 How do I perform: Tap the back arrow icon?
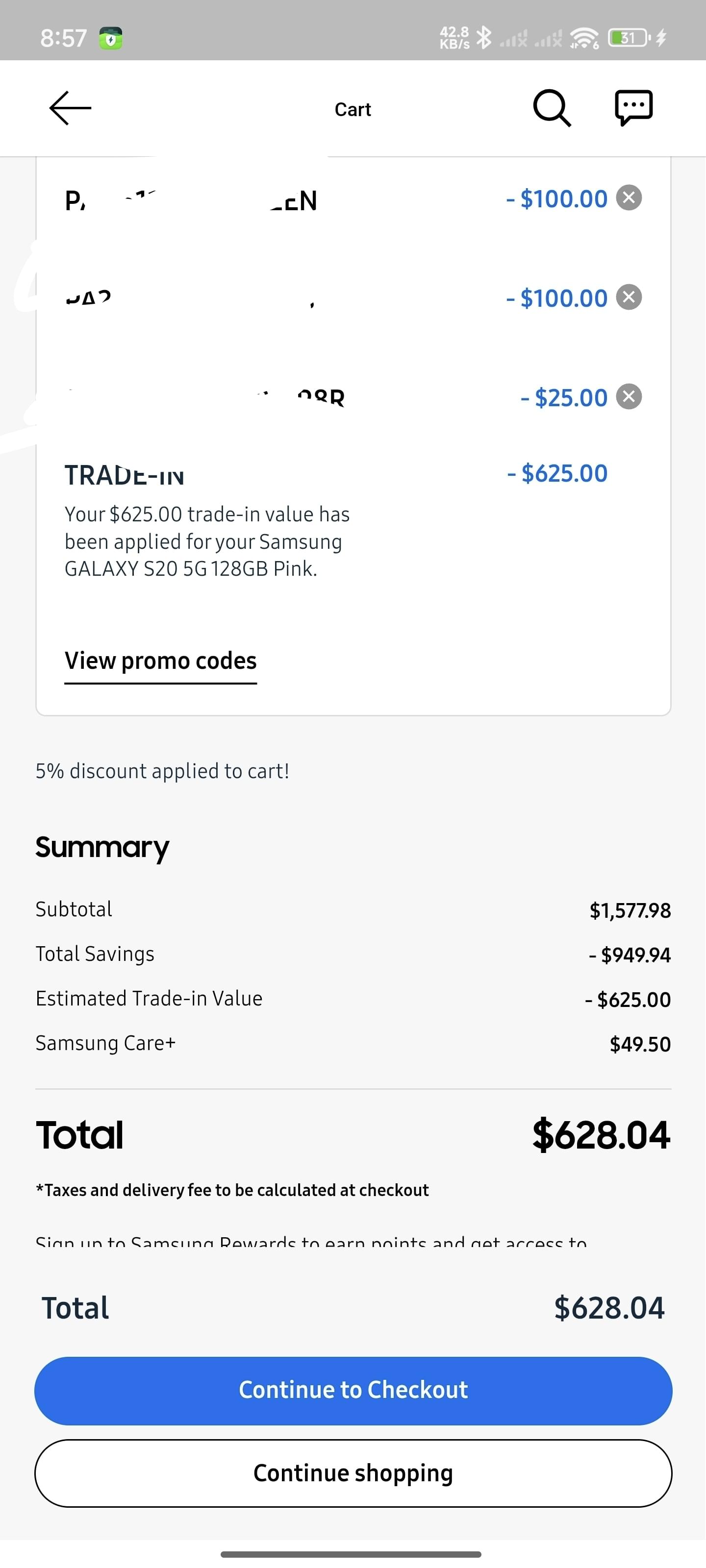tap(70, 108)
